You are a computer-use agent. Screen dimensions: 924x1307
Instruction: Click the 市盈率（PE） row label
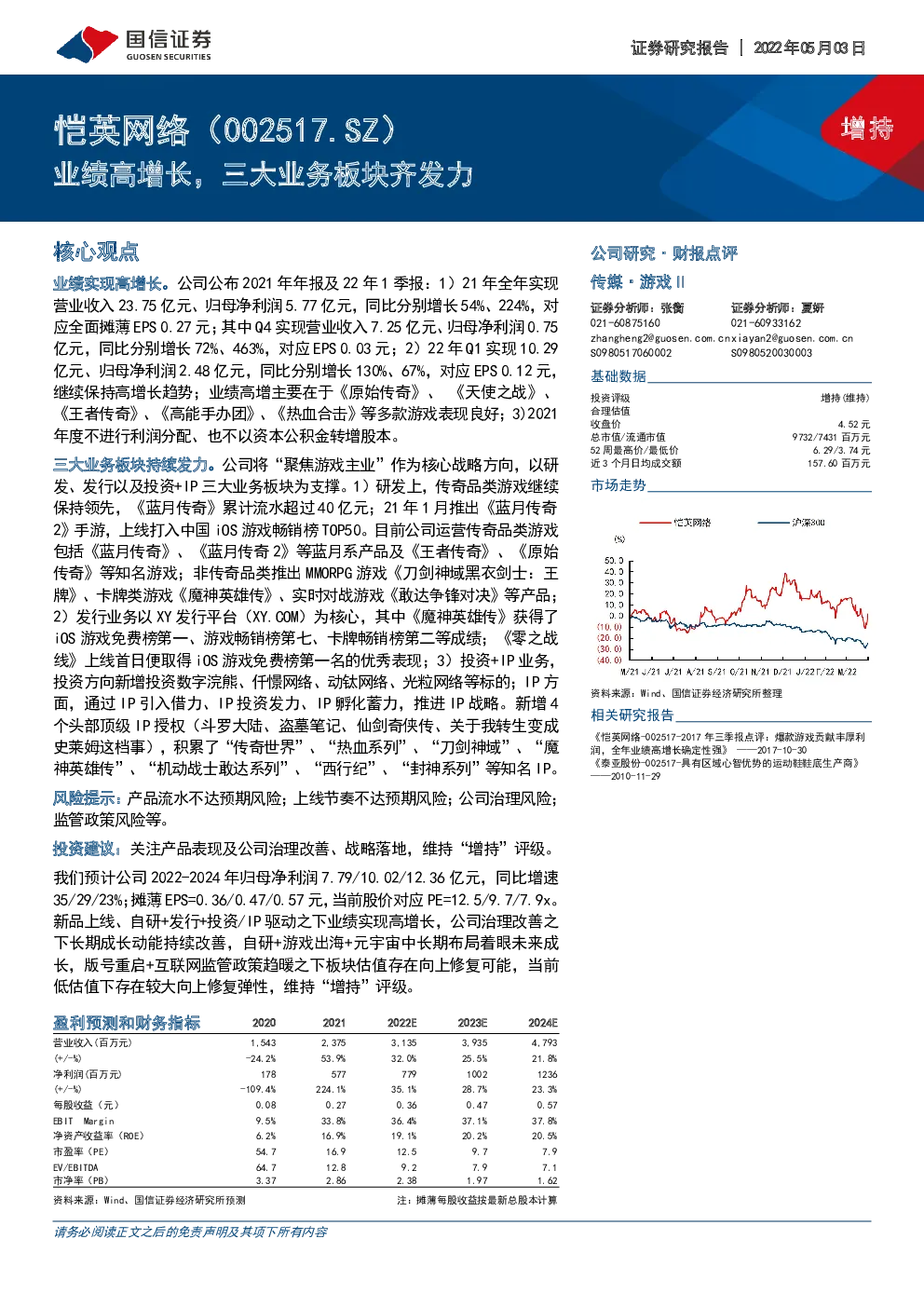[81, 1152]
